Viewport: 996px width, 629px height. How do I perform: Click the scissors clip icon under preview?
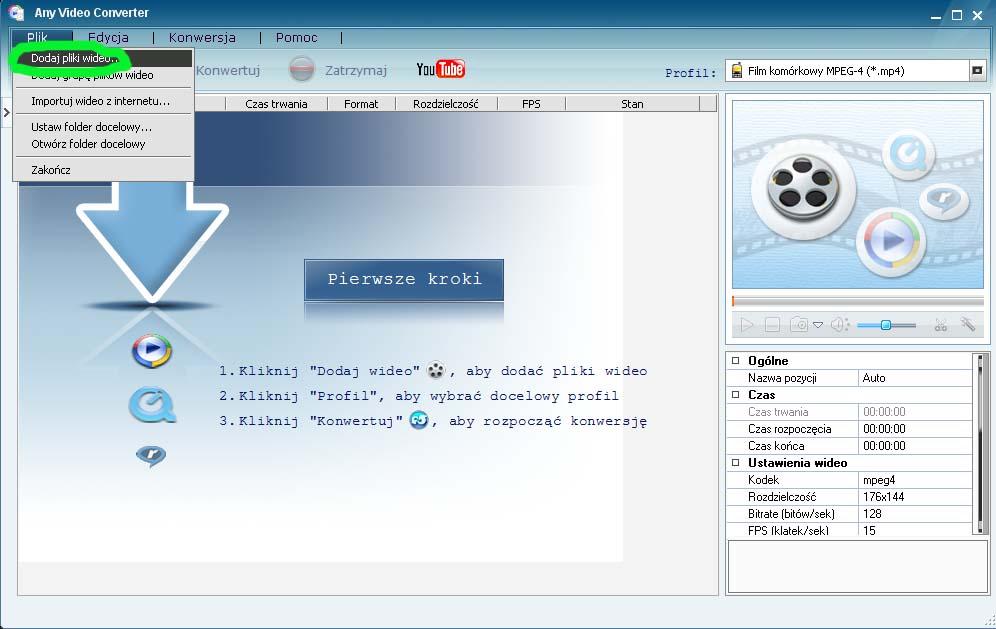pos(941,325)
